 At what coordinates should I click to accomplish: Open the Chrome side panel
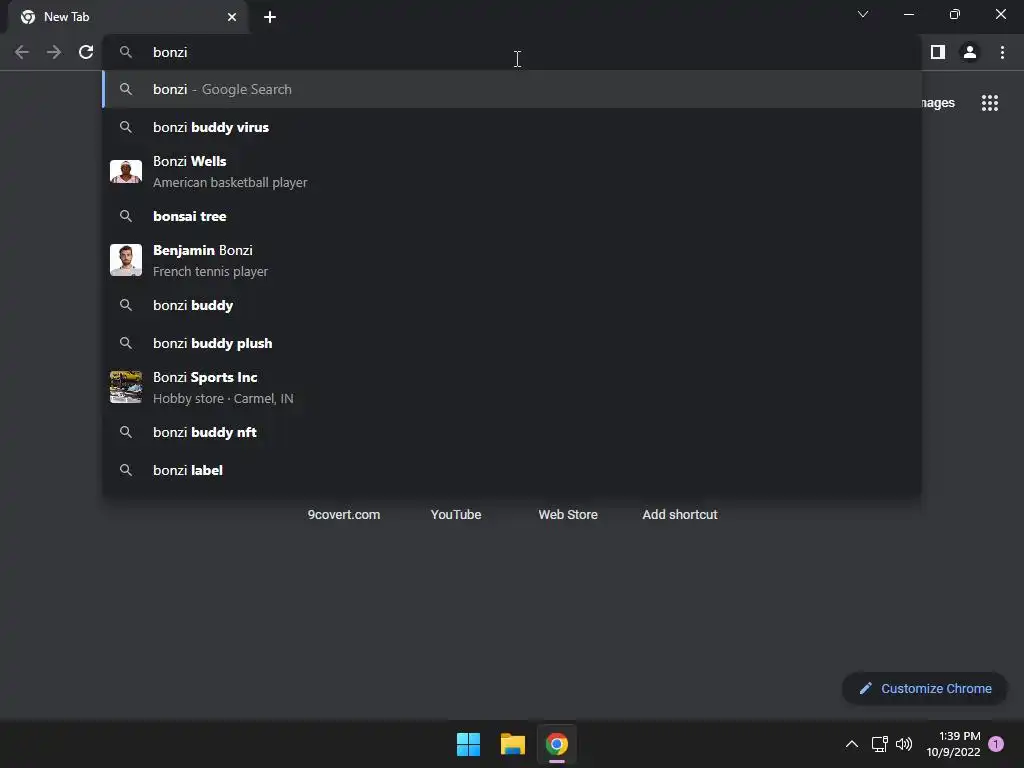pos(938,52)
